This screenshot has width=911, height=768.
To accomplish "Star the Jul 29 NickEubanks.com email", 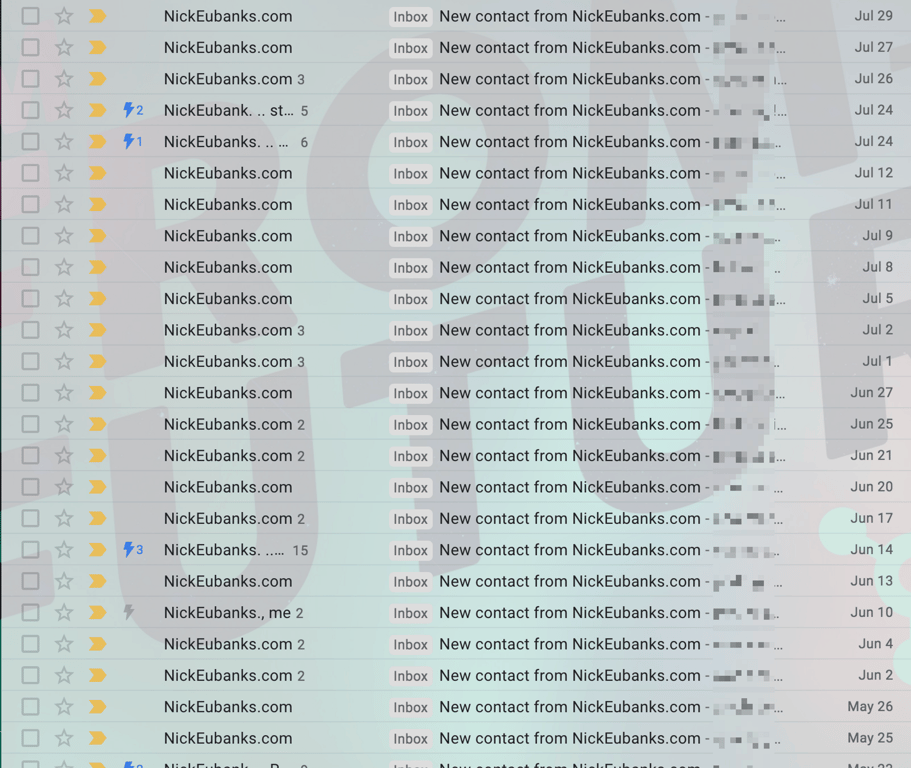I will pyautogui.click(x=64, y=16).
